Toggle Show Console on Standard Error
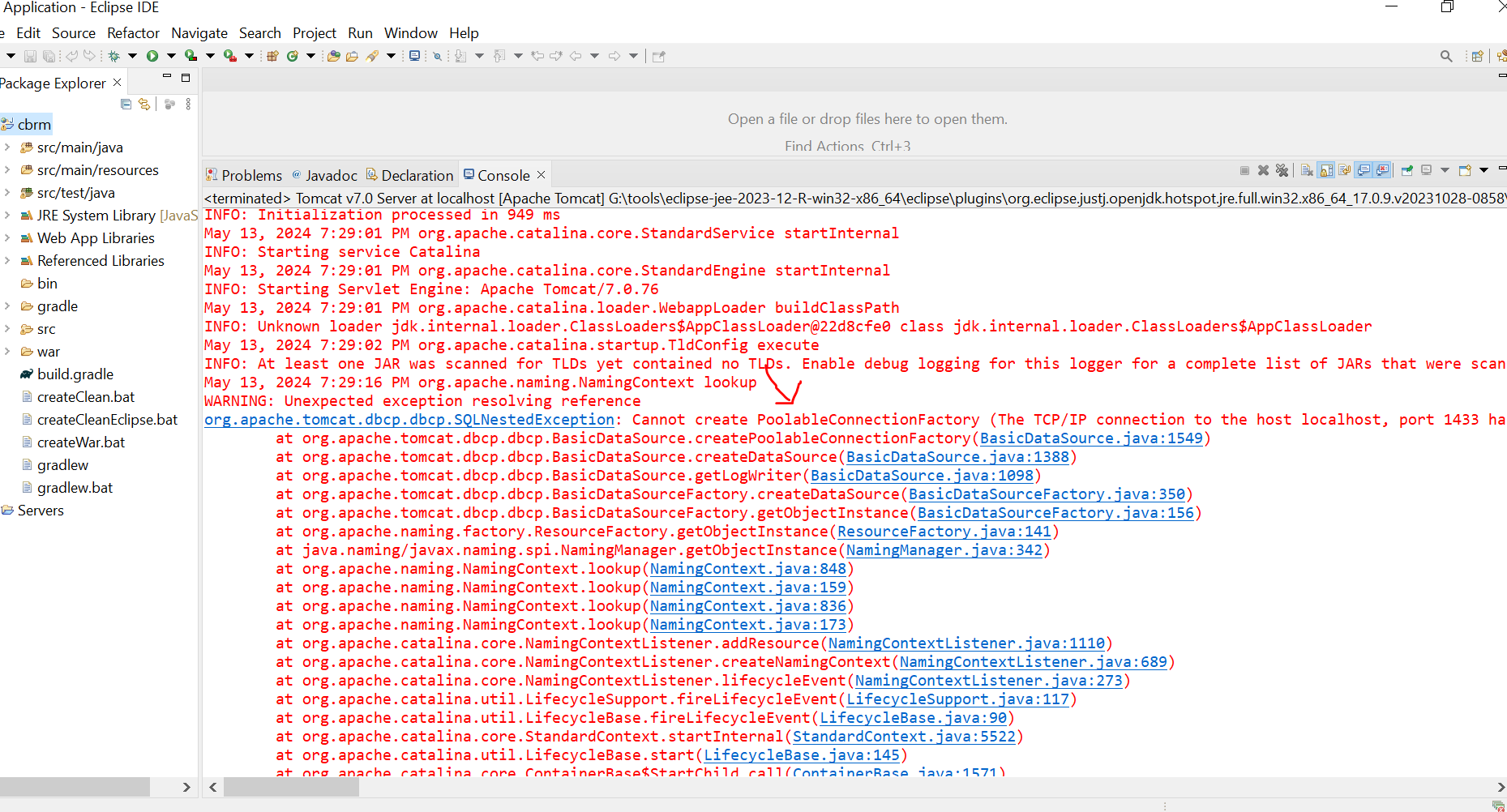This screenshot has height=812, width=1507. 1382,170
